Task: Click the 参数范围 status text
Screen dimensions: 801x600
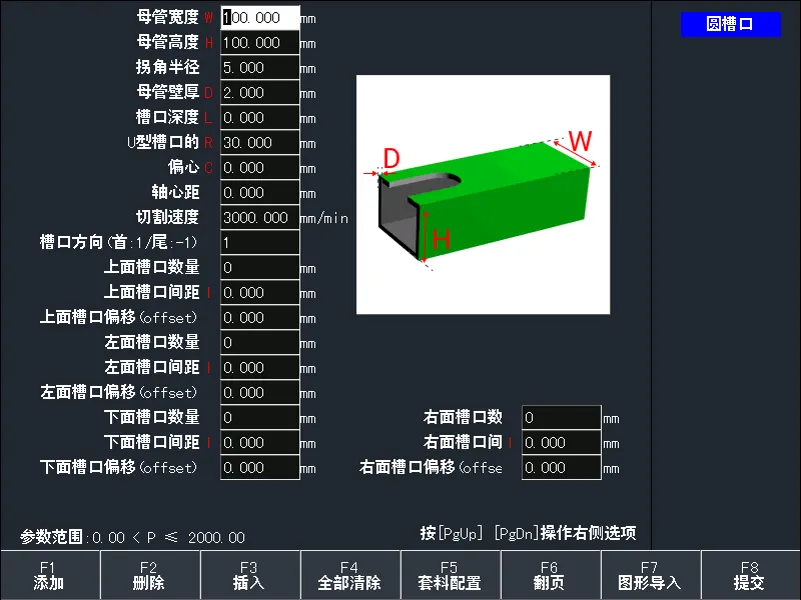Action: coord(132,537)
